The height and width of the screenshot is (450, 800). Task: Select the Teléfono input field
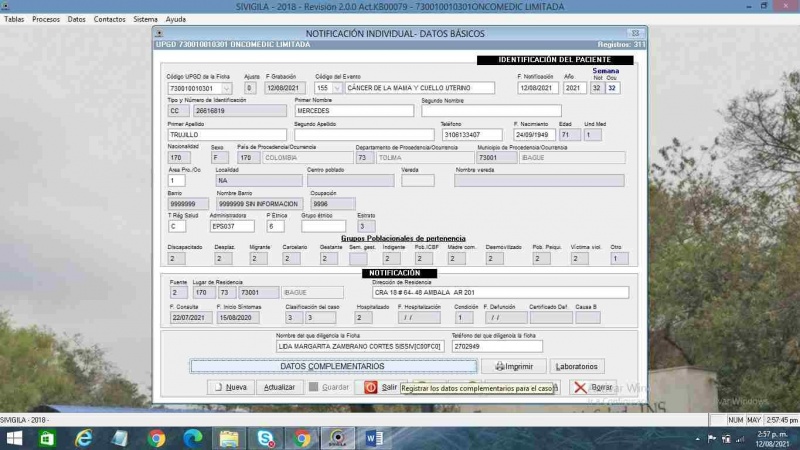click(x=473, y=134)
